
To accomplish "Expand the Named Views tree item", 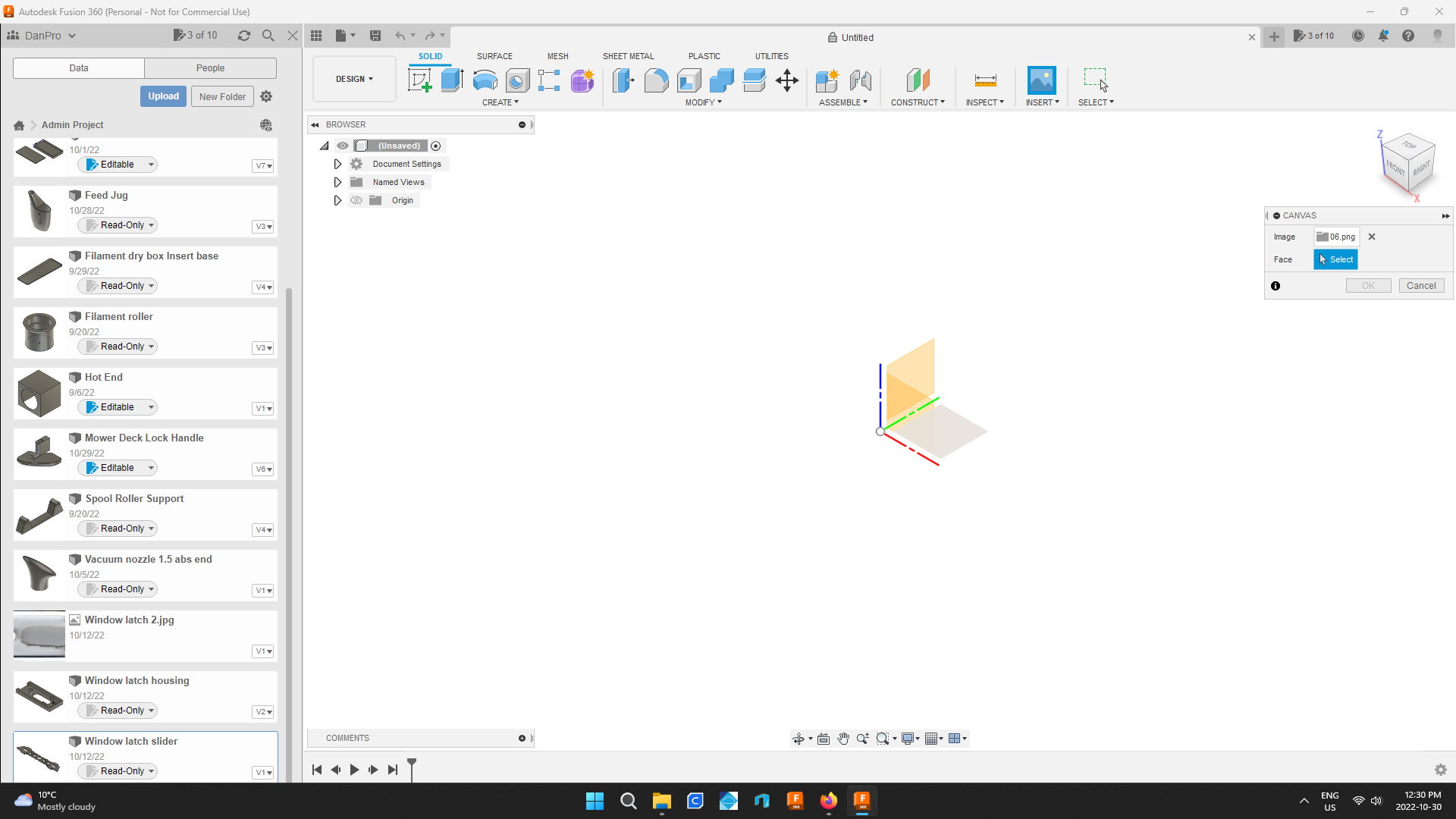I will coord(338,181).
